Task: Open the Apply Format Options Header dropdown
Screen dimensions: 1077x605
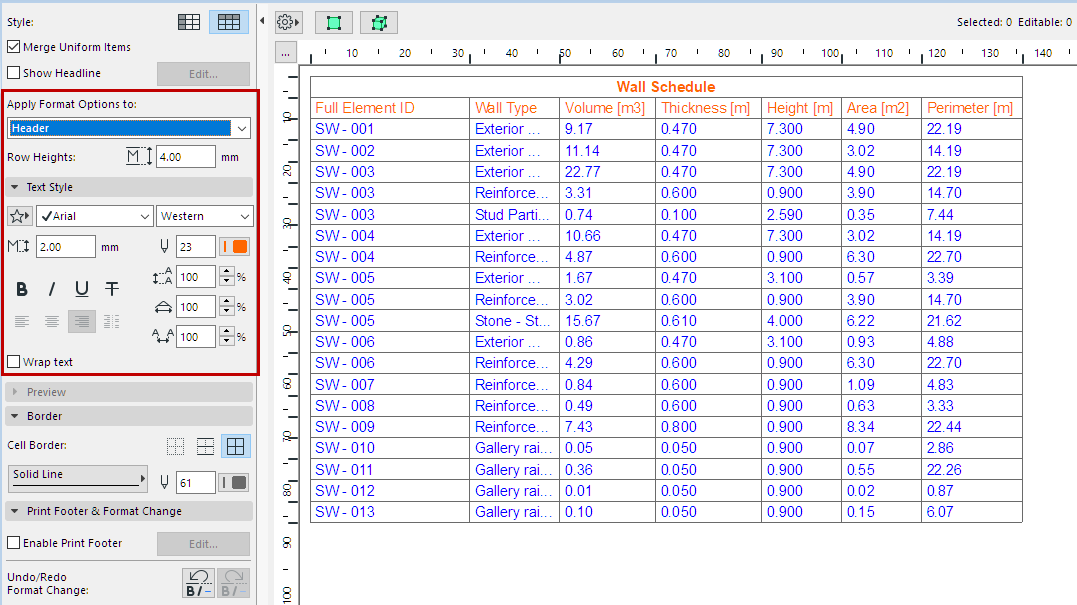Action: [x=129, y=128]
